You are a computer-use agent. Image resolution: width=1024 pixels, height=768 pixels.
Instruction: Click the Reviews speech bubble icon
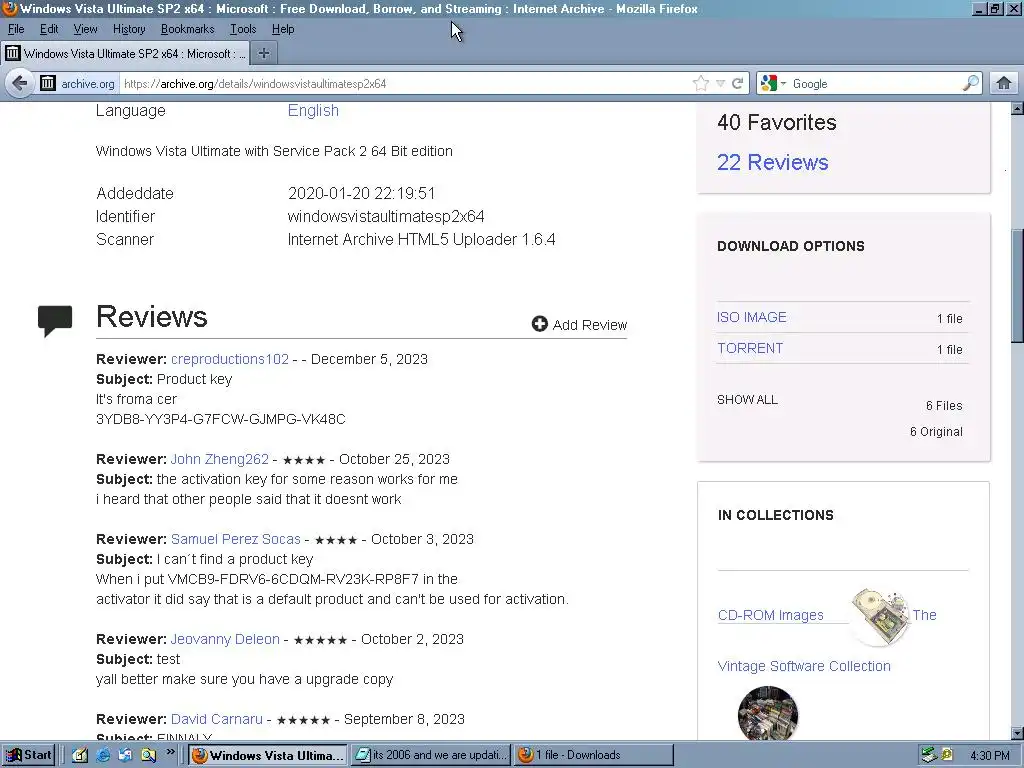click(x=55, y=321)
